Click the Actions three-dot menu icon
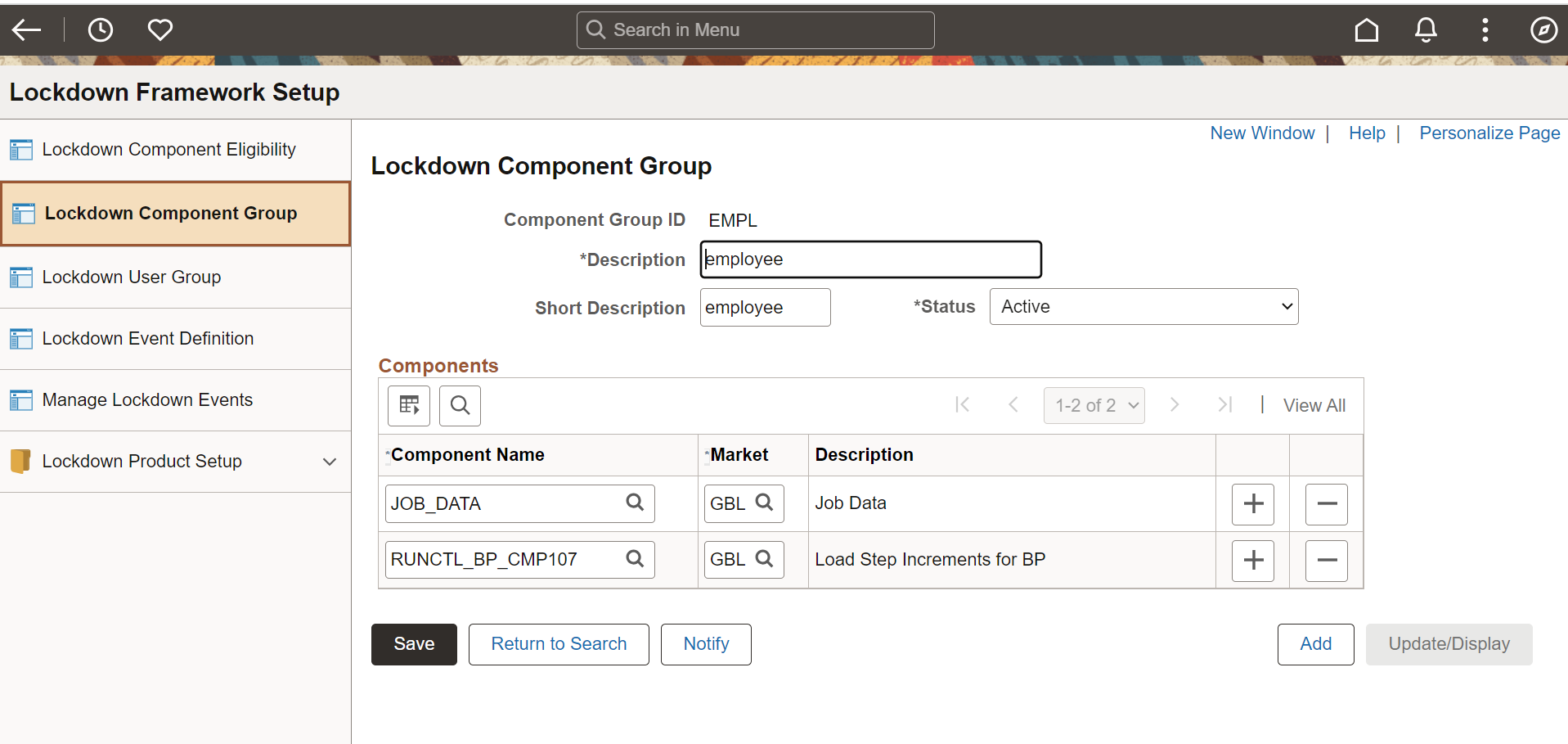1568x744 pixels. click(x=1485, y=29)
